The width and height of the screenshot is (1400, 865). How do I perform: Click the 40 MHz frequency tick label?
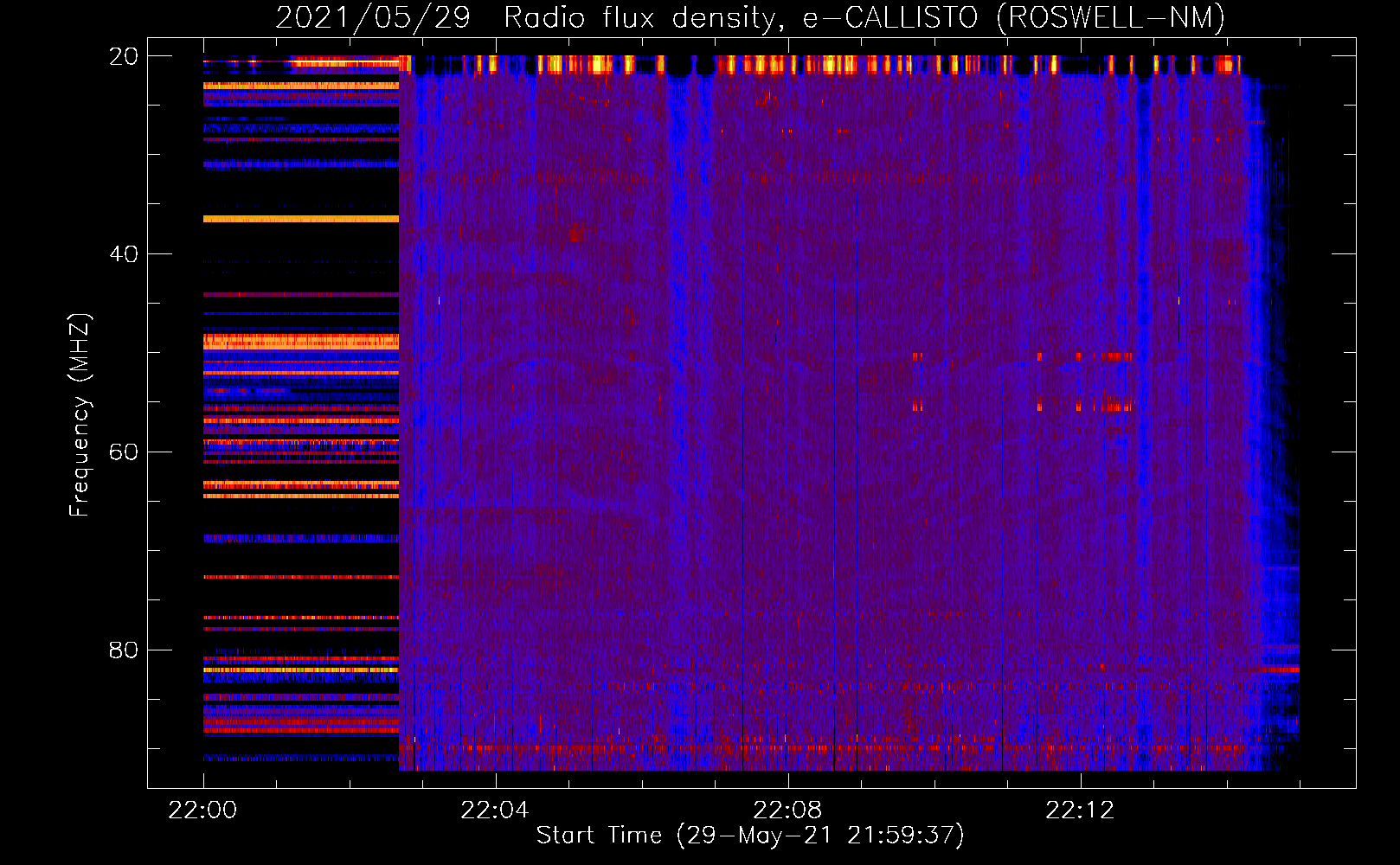[x=124, y=254]
